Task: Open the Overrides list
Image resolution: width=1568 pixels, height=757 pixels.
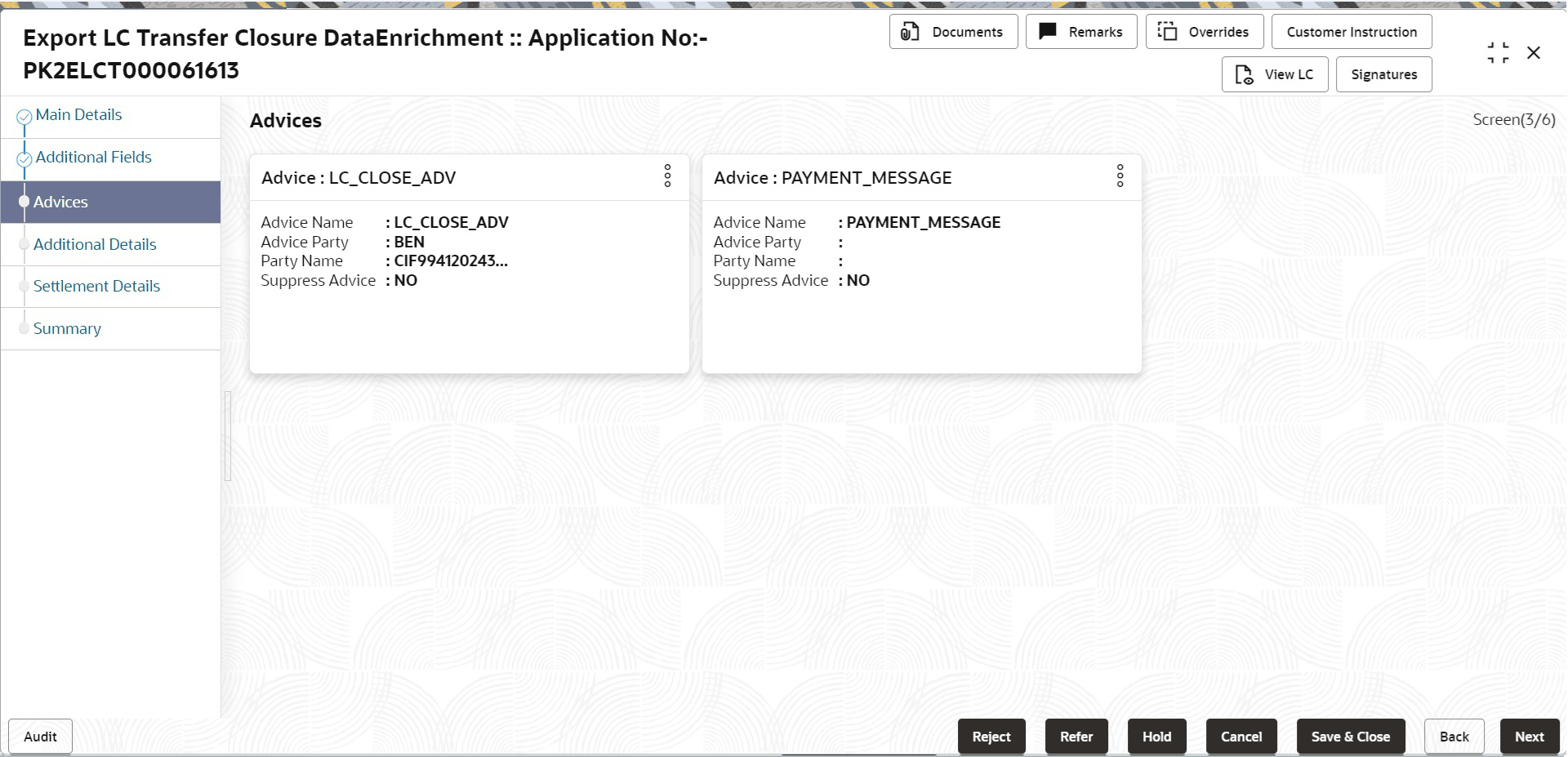Action: (1205, 32)
